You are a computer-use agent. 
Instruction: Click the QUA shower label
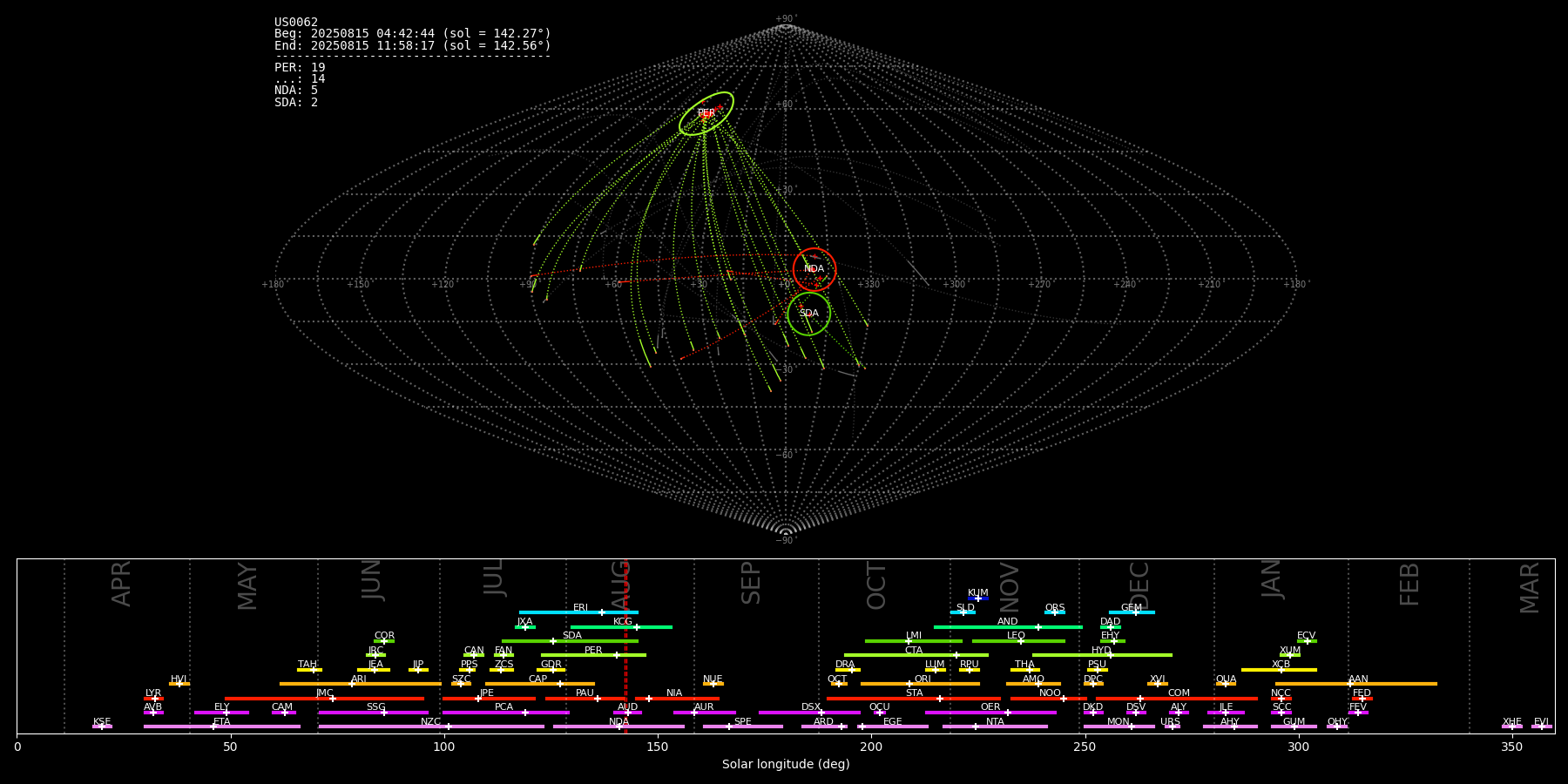point(1226,679)
